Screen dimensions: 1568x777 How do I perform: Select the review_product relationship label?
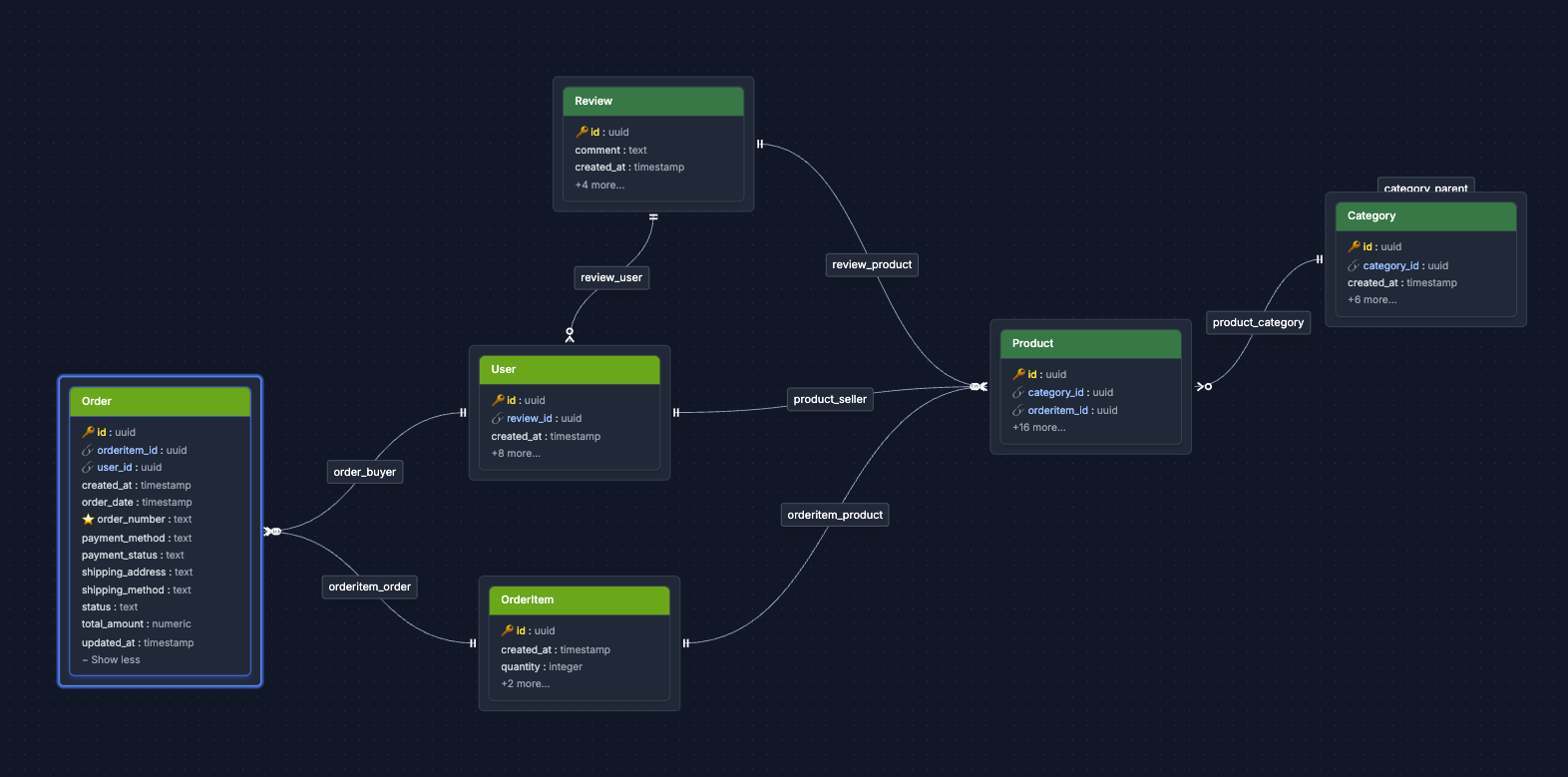point(872,264)
